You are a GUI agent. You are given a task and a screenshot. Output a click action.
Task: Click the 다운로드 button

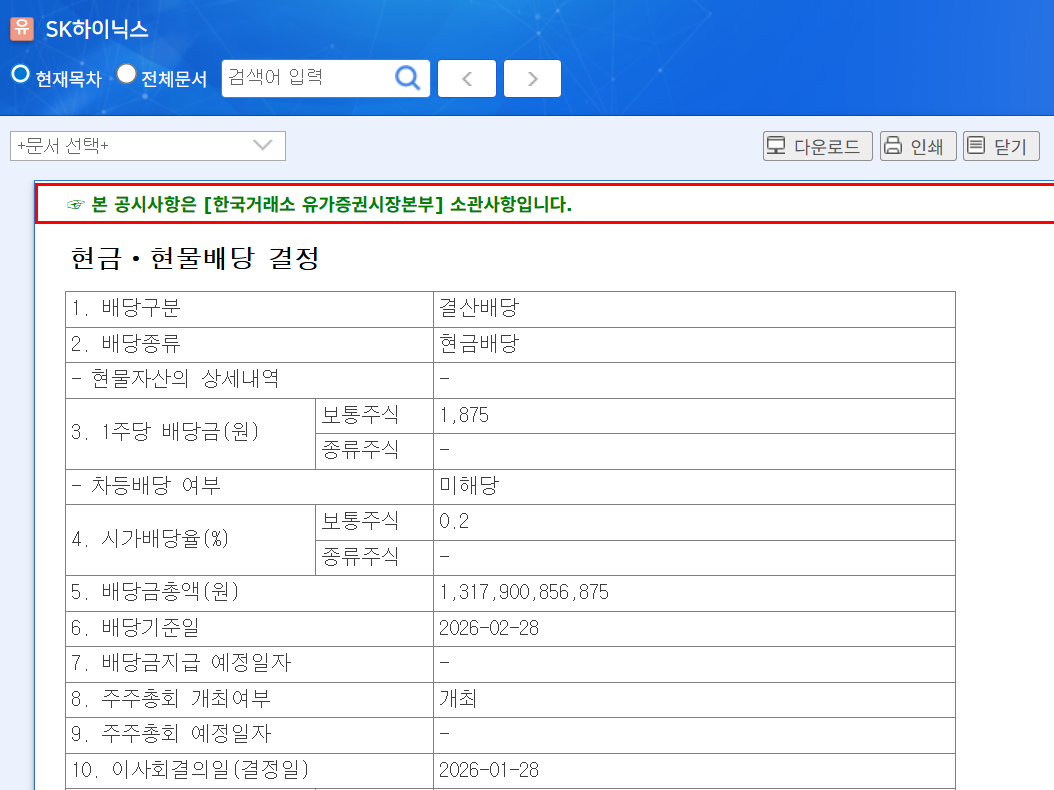(817, 146)
